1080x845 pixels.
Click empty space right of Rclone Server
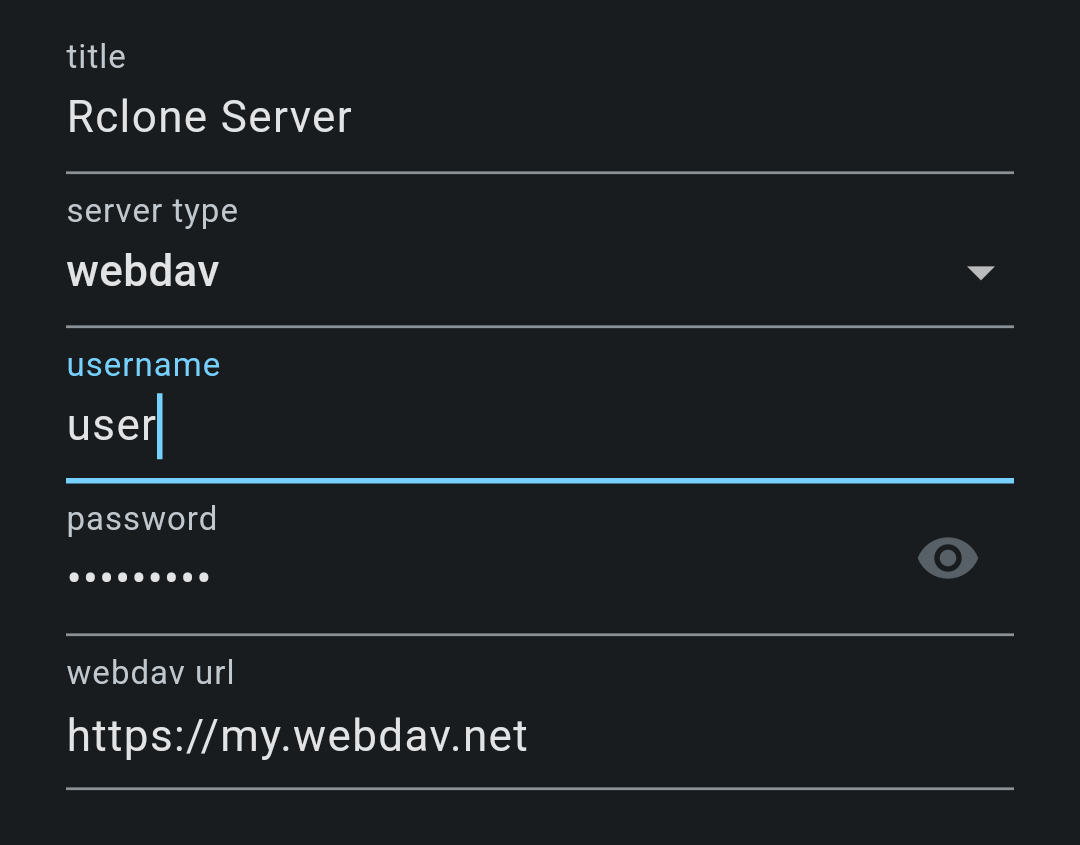coord(680,118)
